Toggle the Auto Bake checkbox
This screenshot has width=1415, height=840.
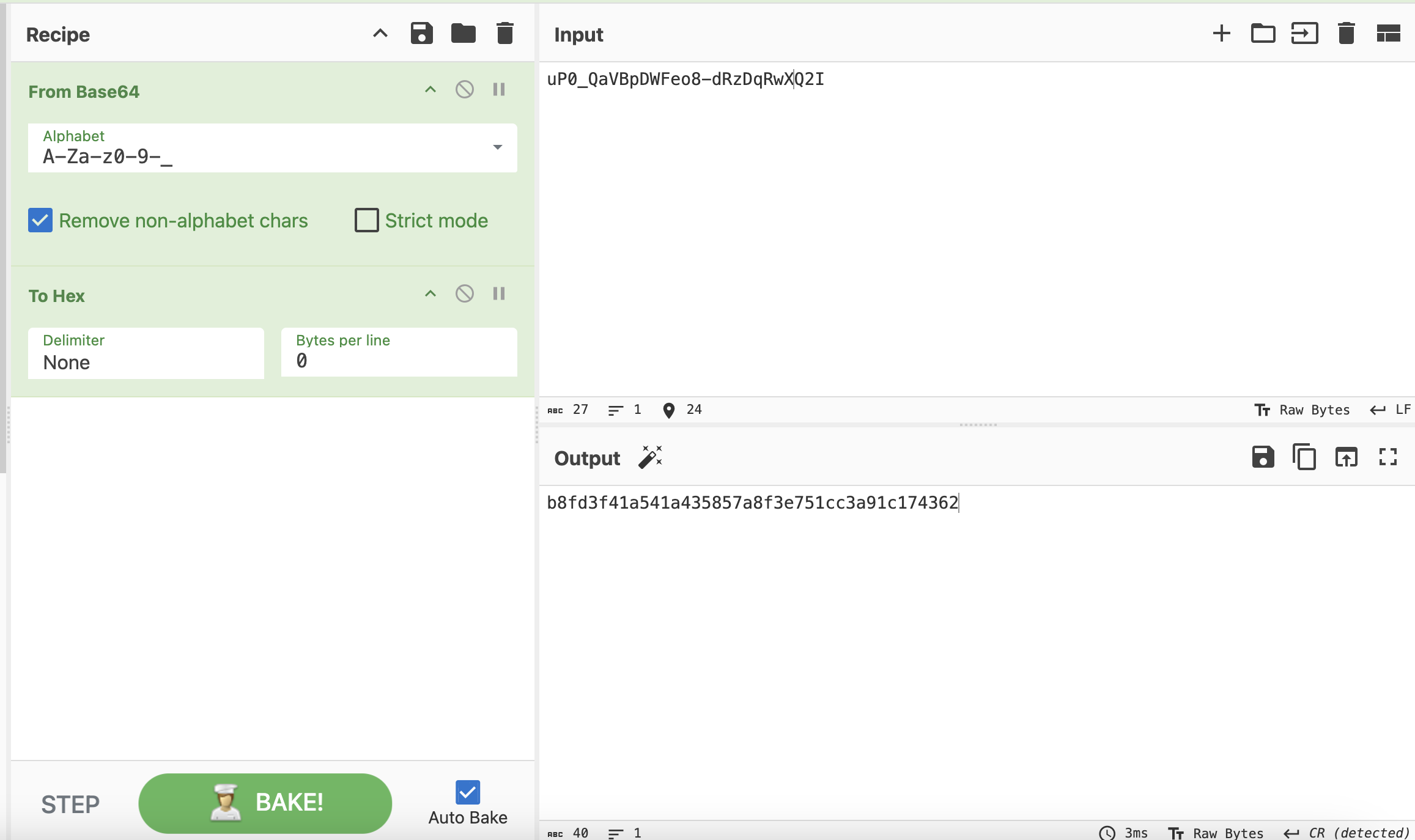468,792
